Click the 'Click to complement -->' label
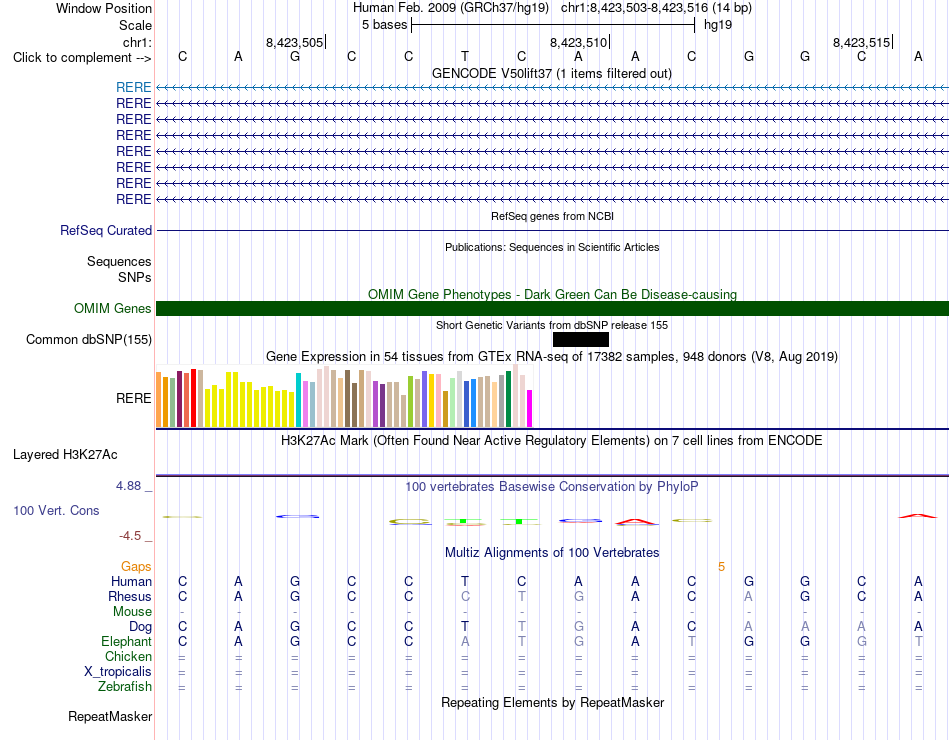The height and width of the screenshot is (740, 950). tap(82, 58)
